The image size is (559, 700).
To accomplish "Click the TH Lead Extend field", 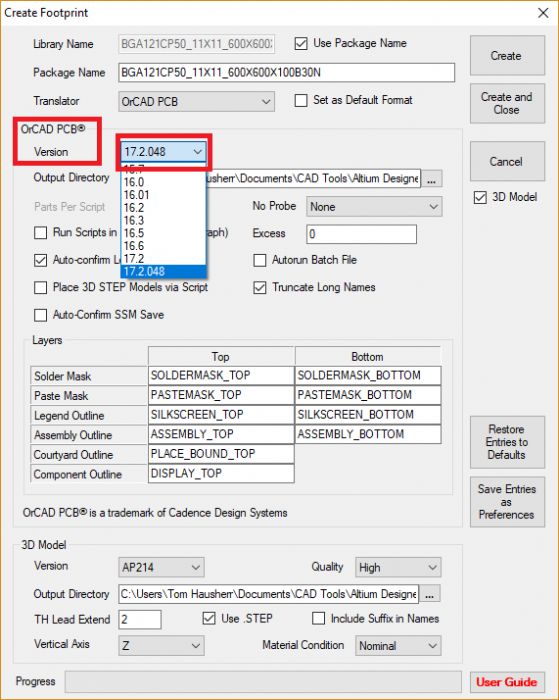I will click(x=140, y=620).
